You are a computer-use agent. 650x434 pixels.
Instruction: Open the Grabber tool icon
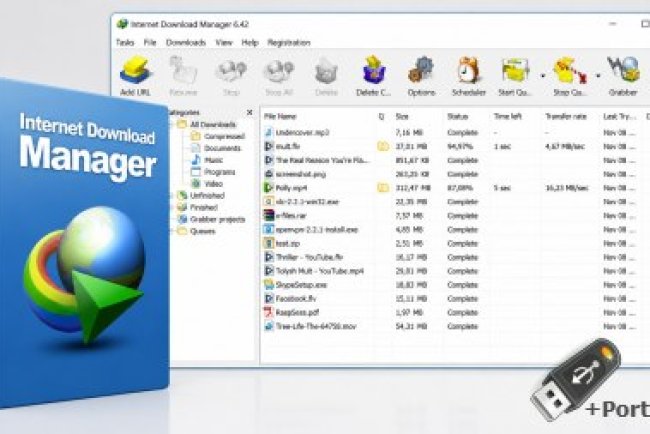tap(623, 76)
